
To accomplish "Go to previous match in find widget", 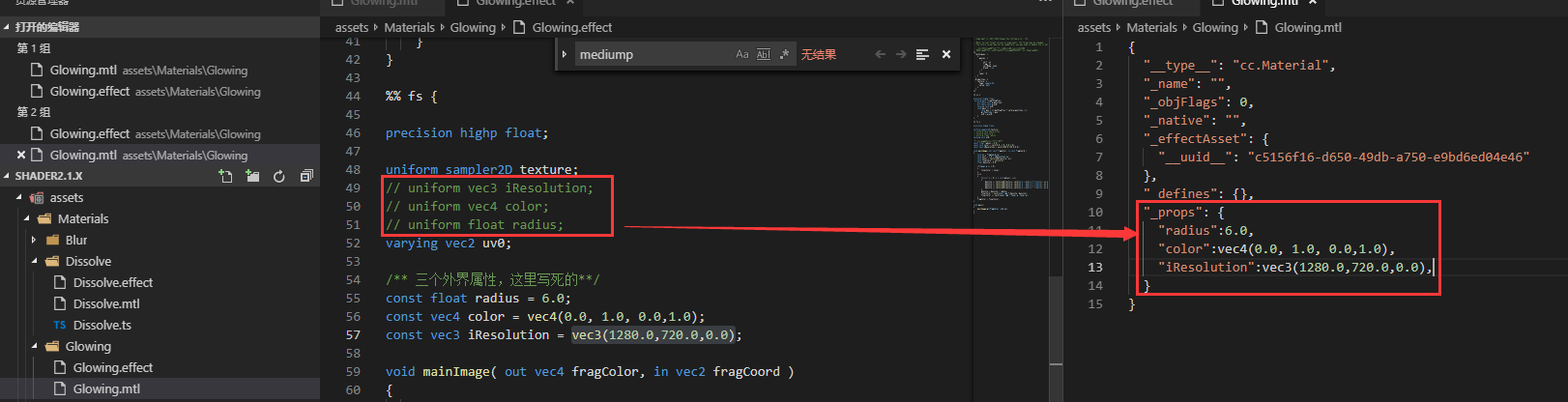I will 880,55.
